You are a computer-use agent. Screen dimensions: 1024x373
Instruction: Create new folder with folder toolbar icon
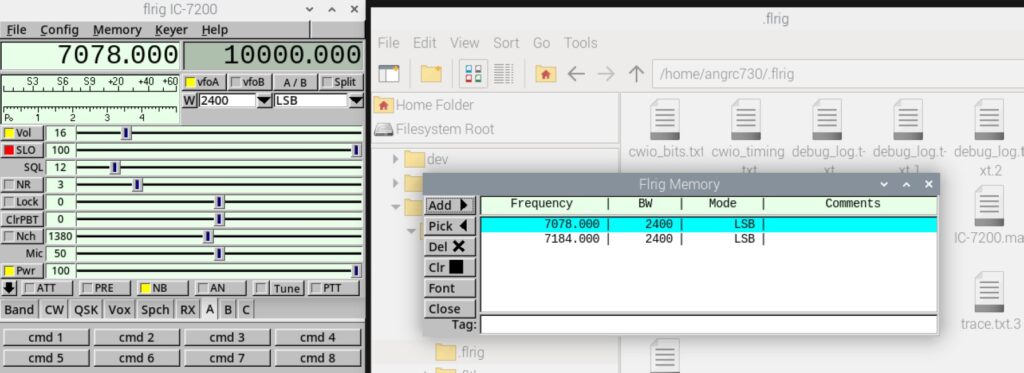coord(431,74)
